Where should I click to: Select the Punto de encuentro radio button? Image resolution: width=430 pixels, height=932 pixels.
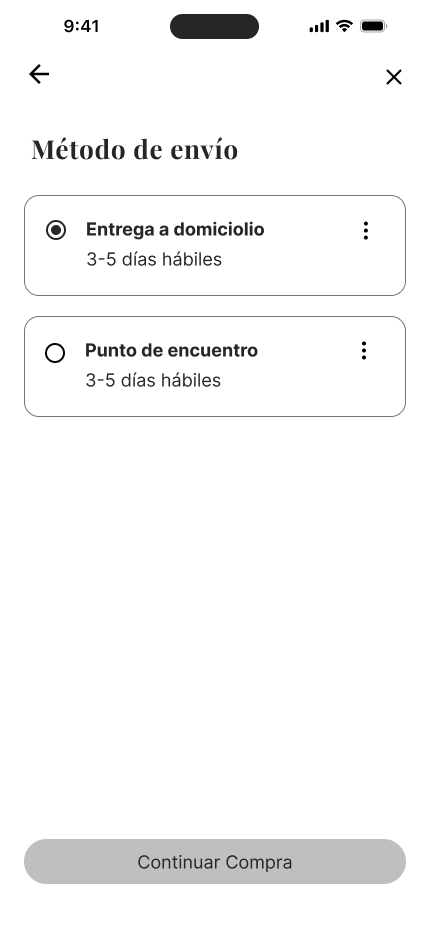(55, 353)
